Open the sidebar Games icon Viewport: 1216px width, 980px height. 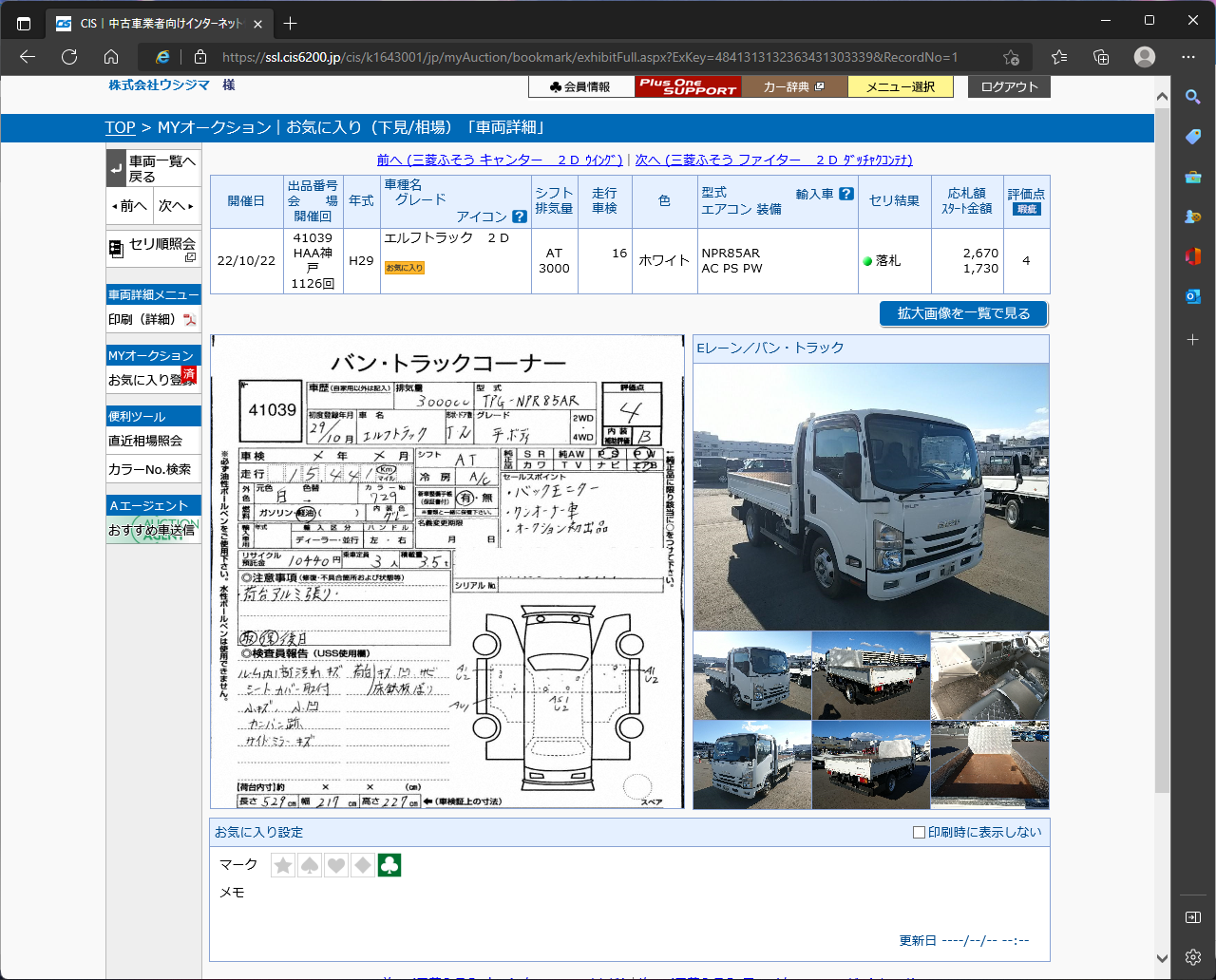(1193, 217)
